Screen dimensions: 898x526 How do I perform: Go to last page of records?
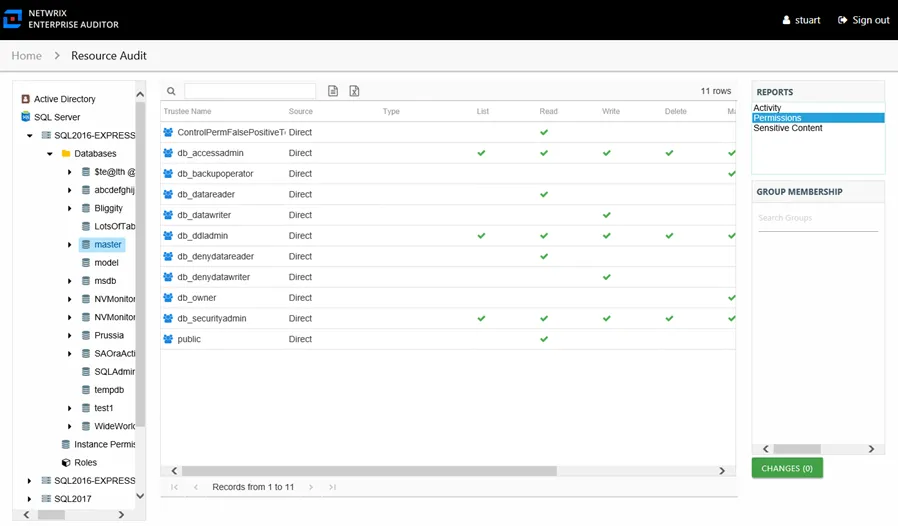click(332, 487)
